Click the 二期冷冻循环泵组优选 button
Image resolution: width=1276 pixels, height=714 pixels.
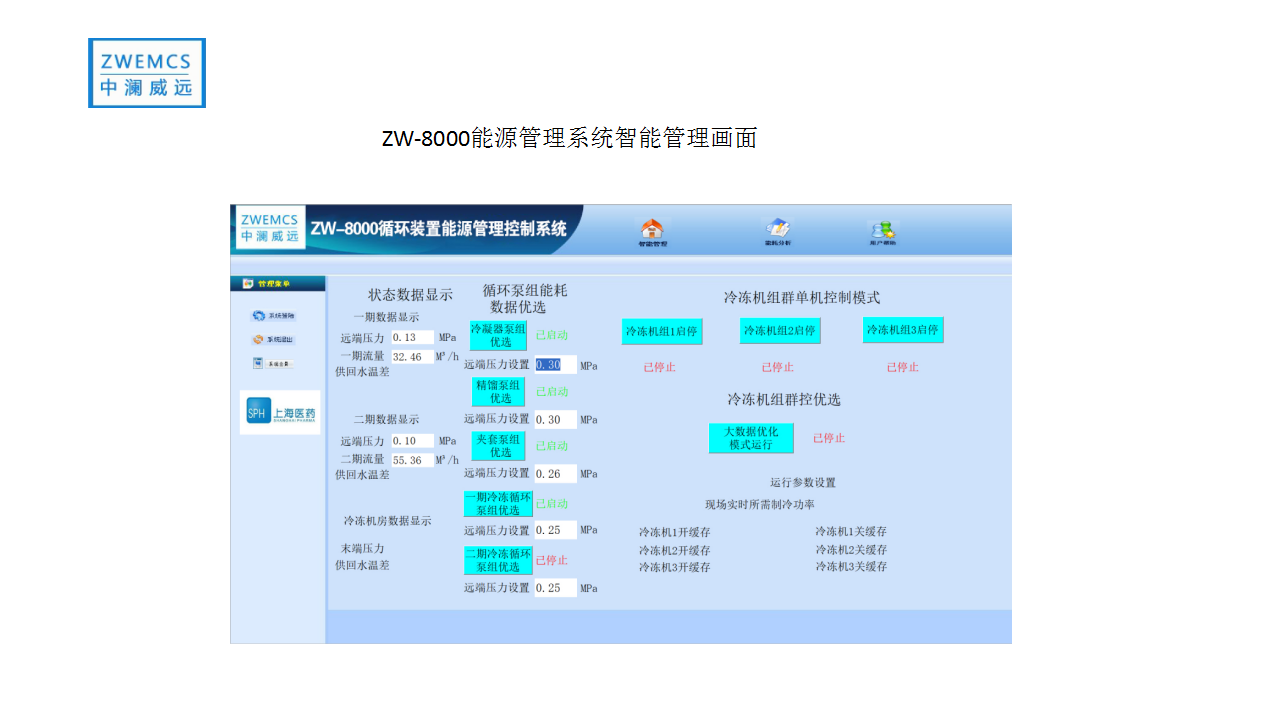tap(498, 560)
